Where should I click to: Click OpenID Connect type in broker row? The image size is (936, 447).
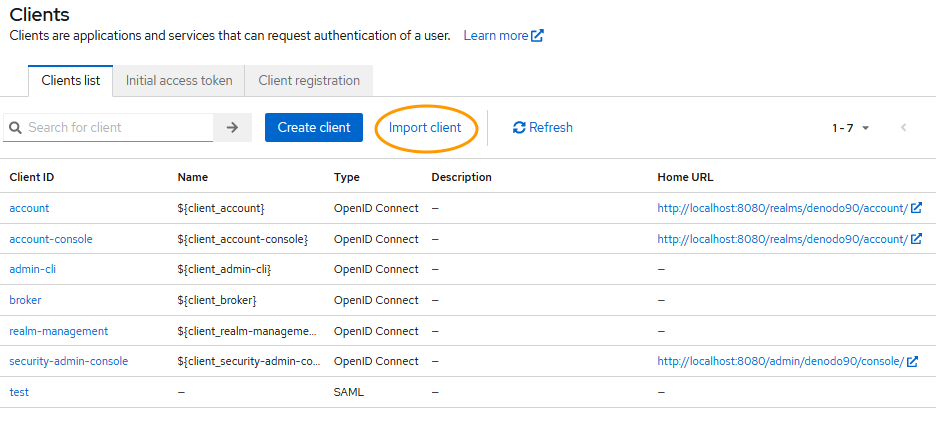point(376,300)
